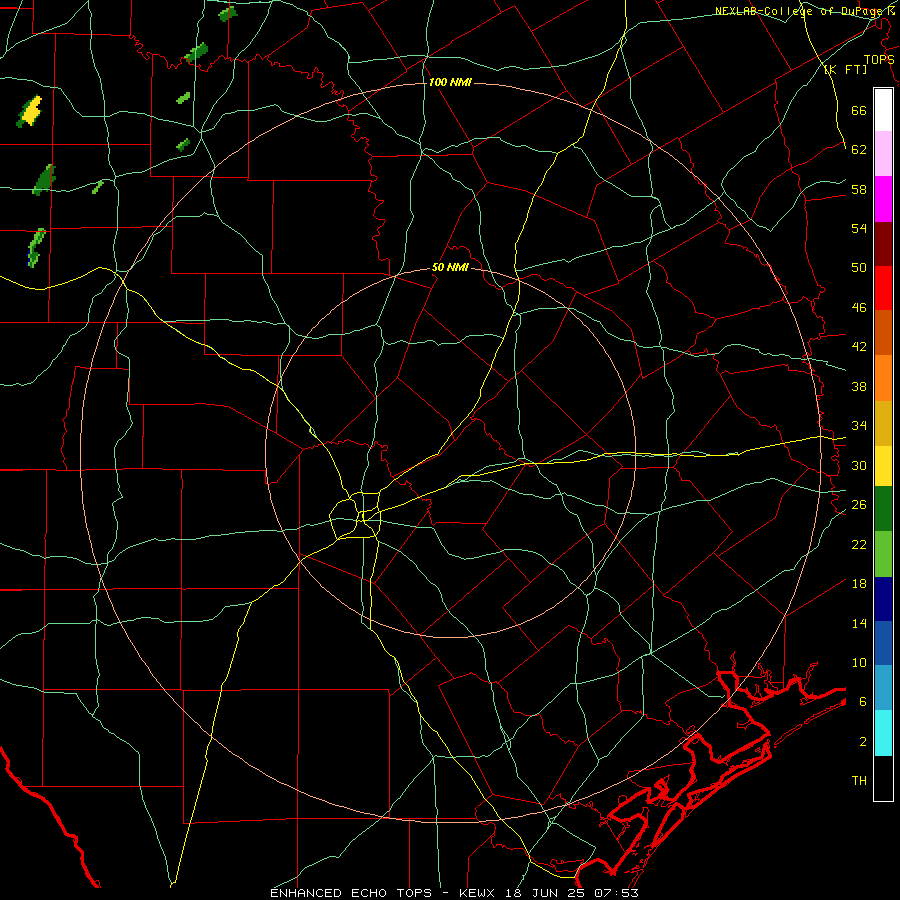Click the dark red 50 kft swatch

pos(883,244)
